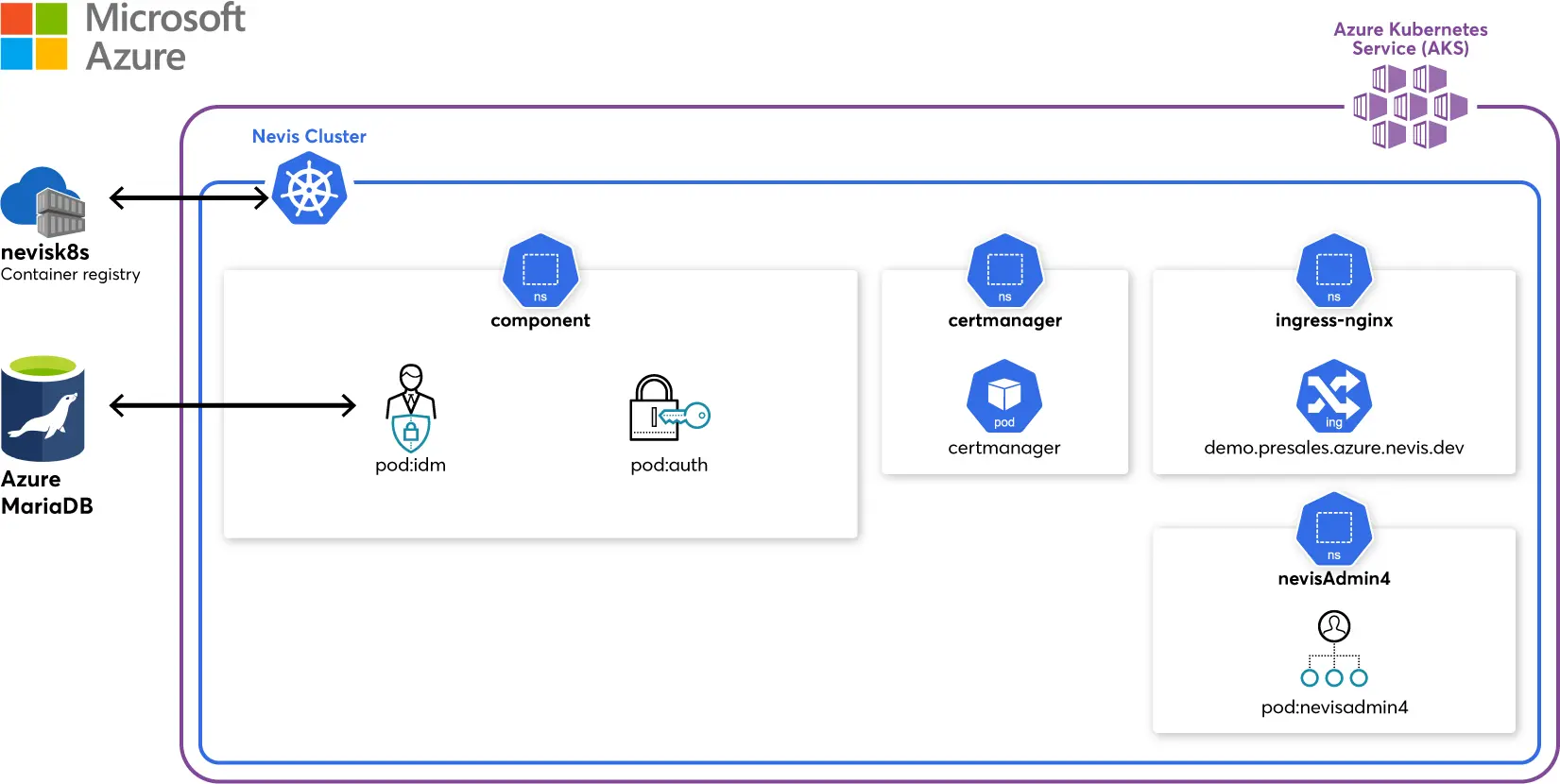Click the 'pod:nevisadmin4' label
The image size is (1560, 784).
click(x=1334, y=707)
